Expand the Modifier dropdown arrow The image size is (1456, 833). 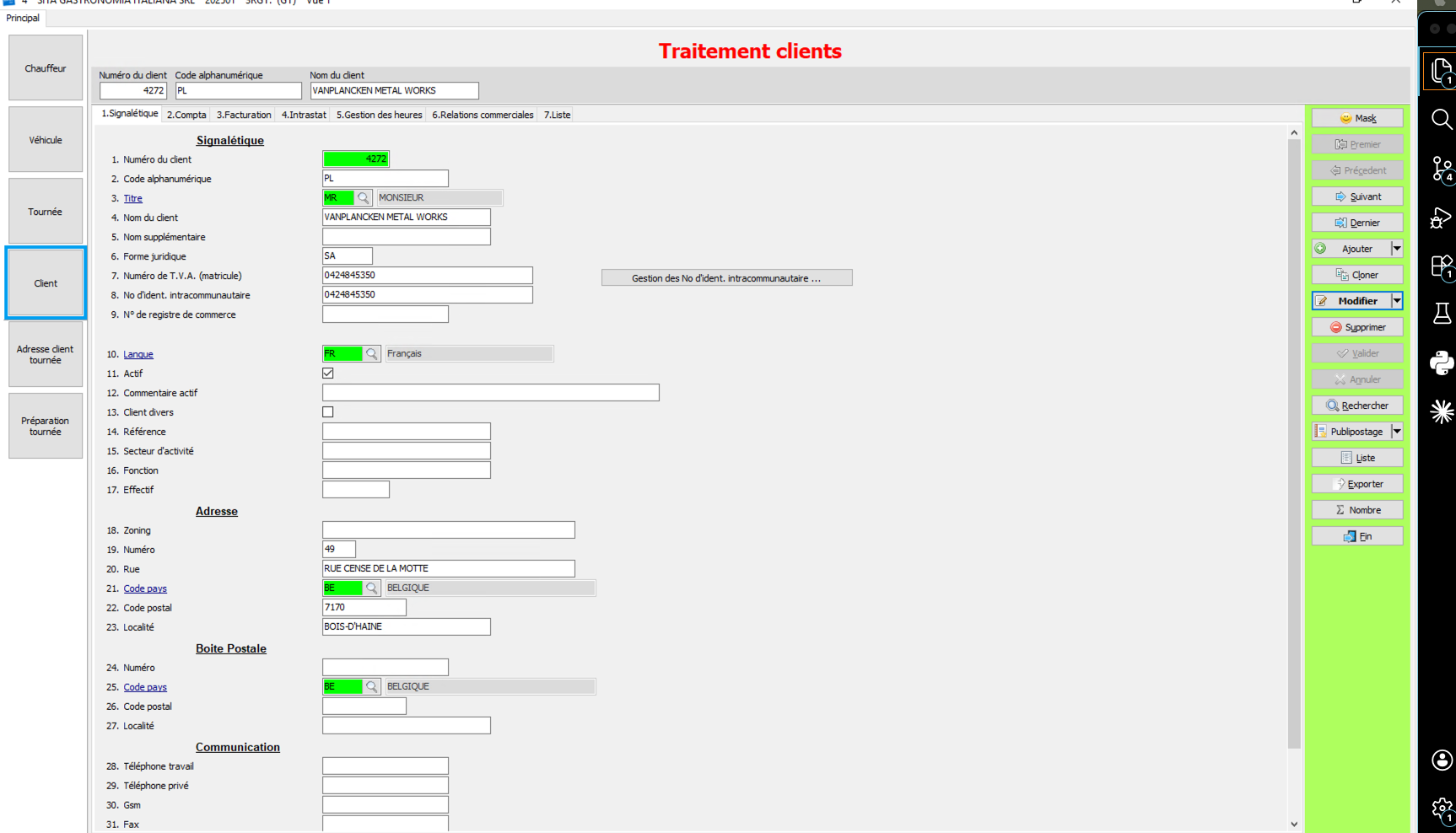tap(1397, 301)
